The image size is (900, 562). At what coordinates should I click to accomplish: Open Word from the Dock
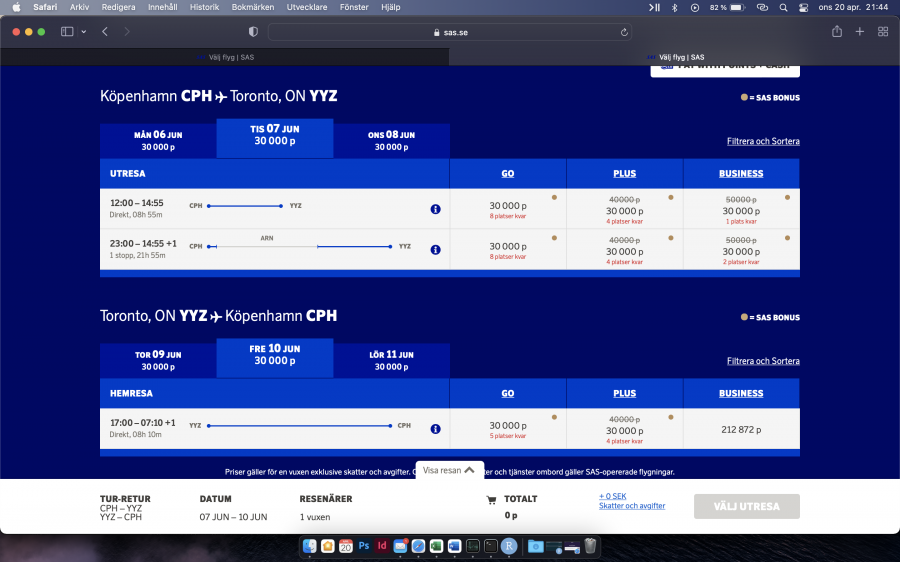coord(454,546)
